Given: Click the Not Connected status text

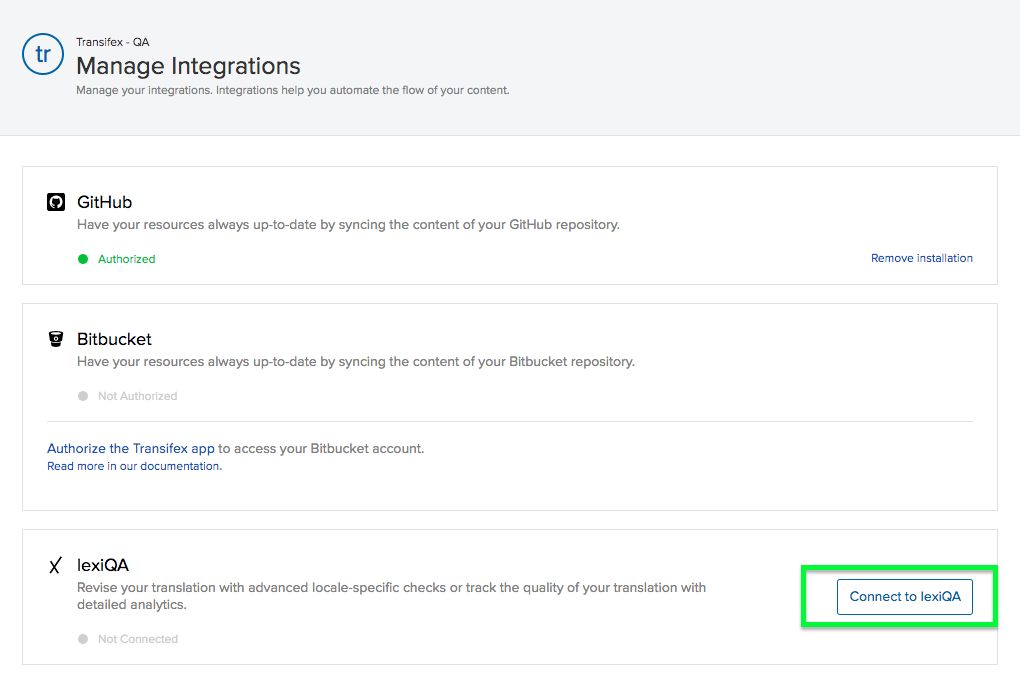Looking at the screenshot, I should 138,639.
